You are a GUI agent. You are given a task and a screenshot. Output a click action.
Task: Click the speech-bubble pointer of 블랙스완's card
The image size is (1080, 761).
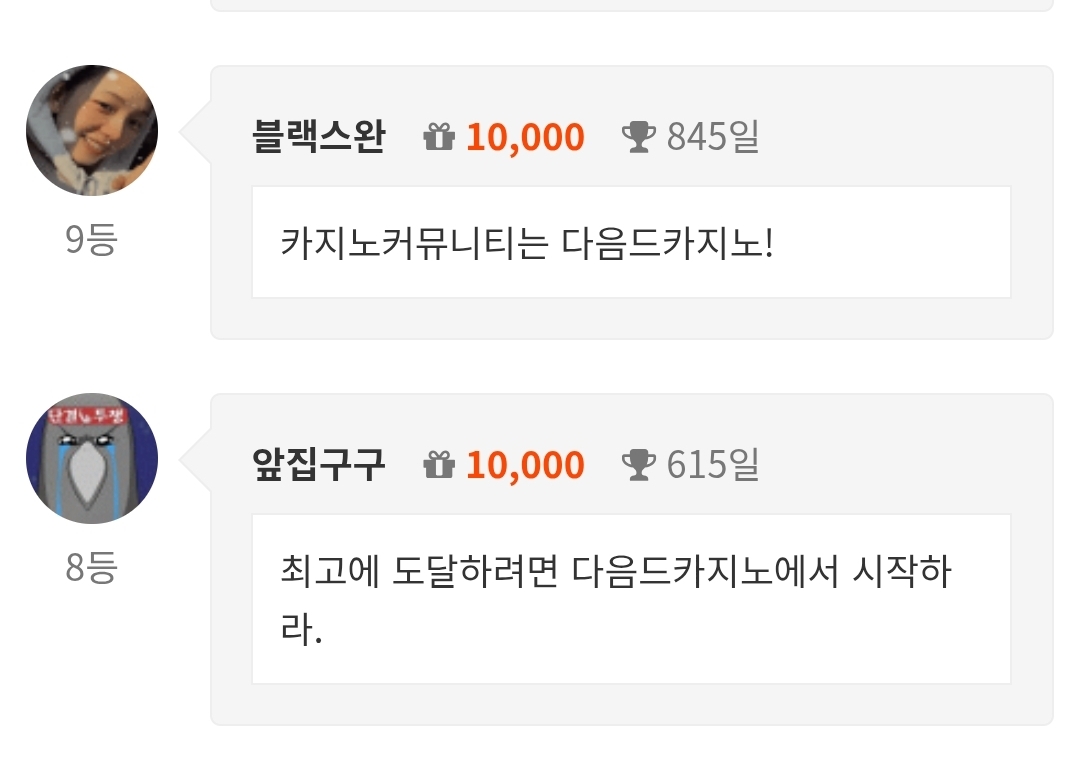pos(196,131)
